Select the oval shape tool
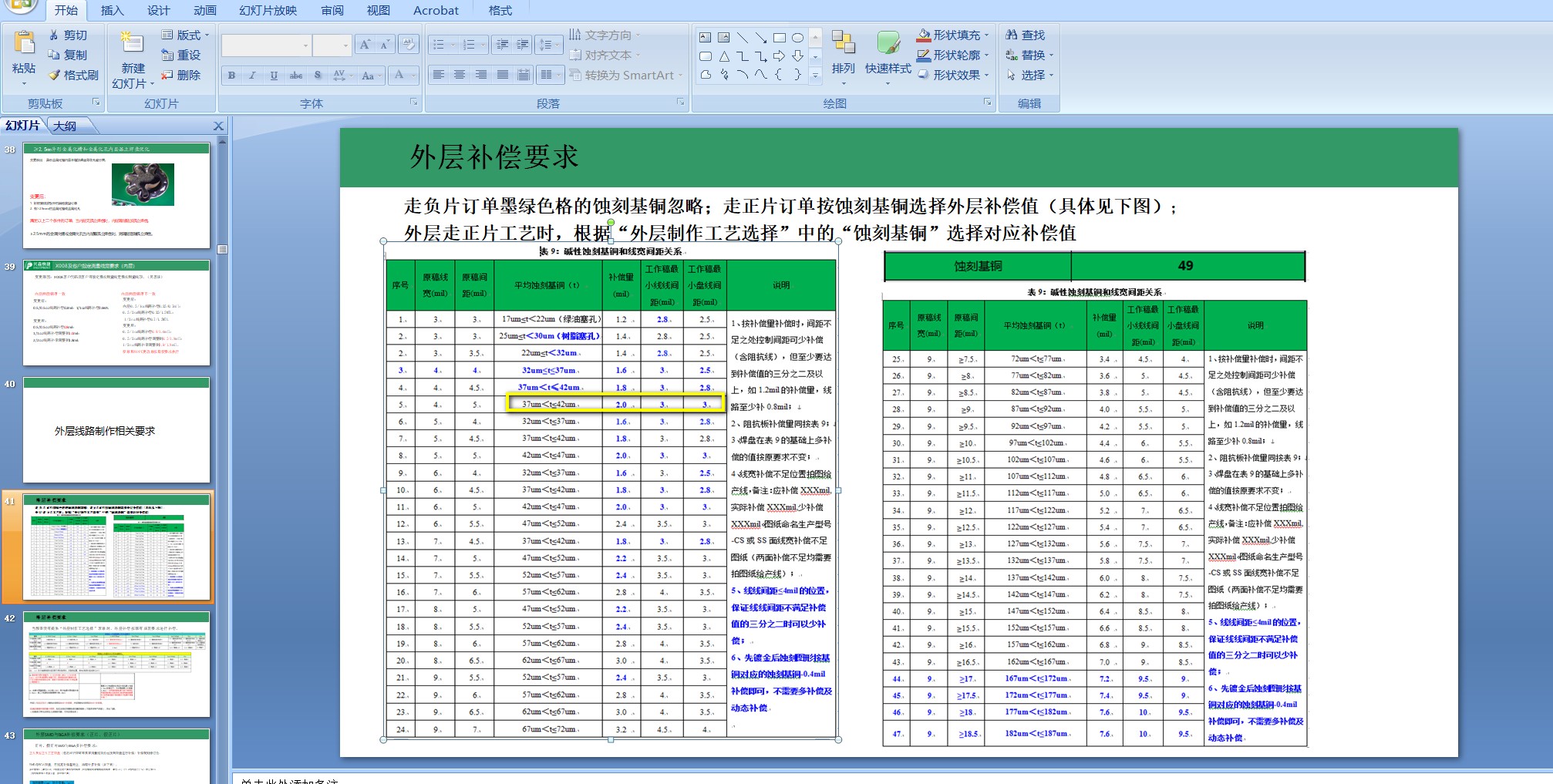 (797, 38)
